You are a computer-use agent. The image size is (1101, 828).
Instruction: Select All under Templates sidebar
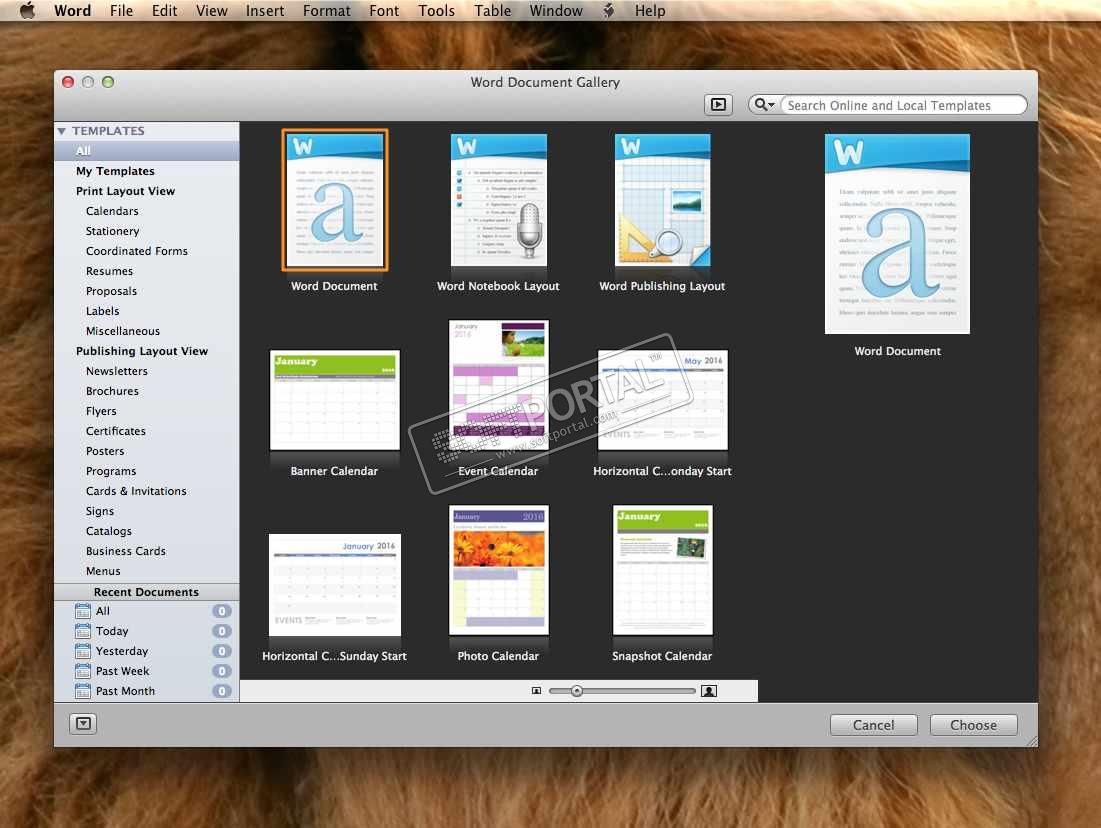(147, 151)
